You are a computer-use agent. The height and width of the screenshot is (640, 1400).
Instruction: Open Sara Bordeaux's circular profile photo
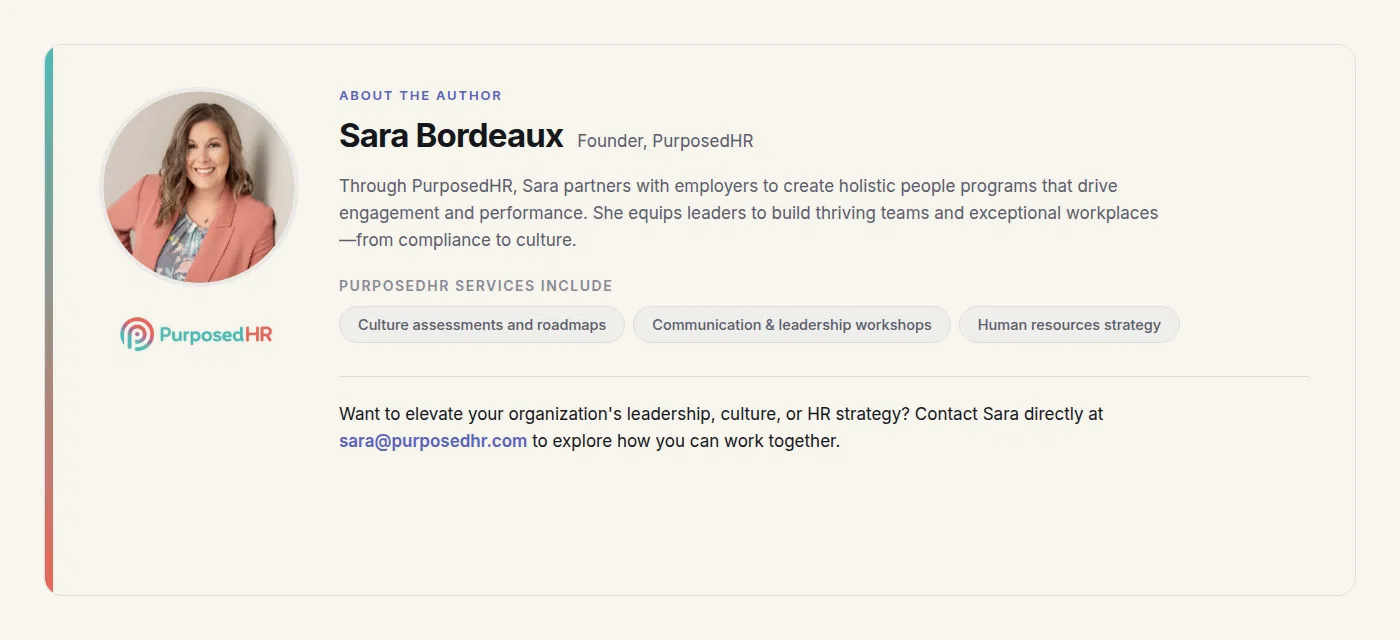[199, 187]
